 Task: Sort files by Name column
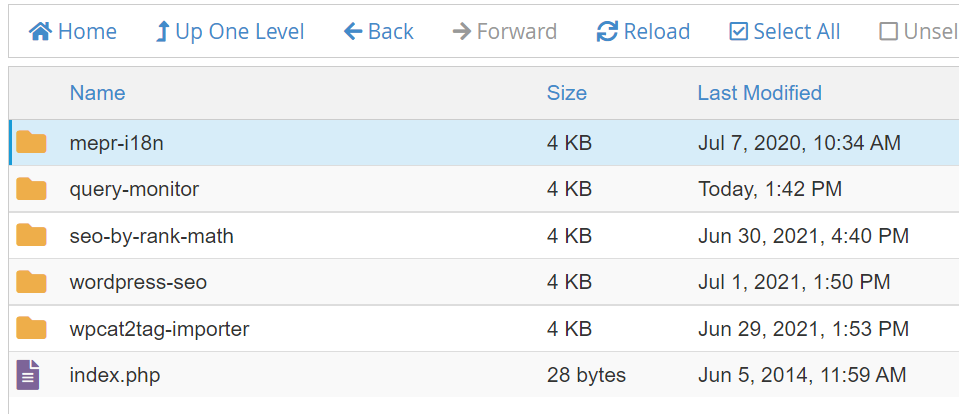[x=97, y=93]
